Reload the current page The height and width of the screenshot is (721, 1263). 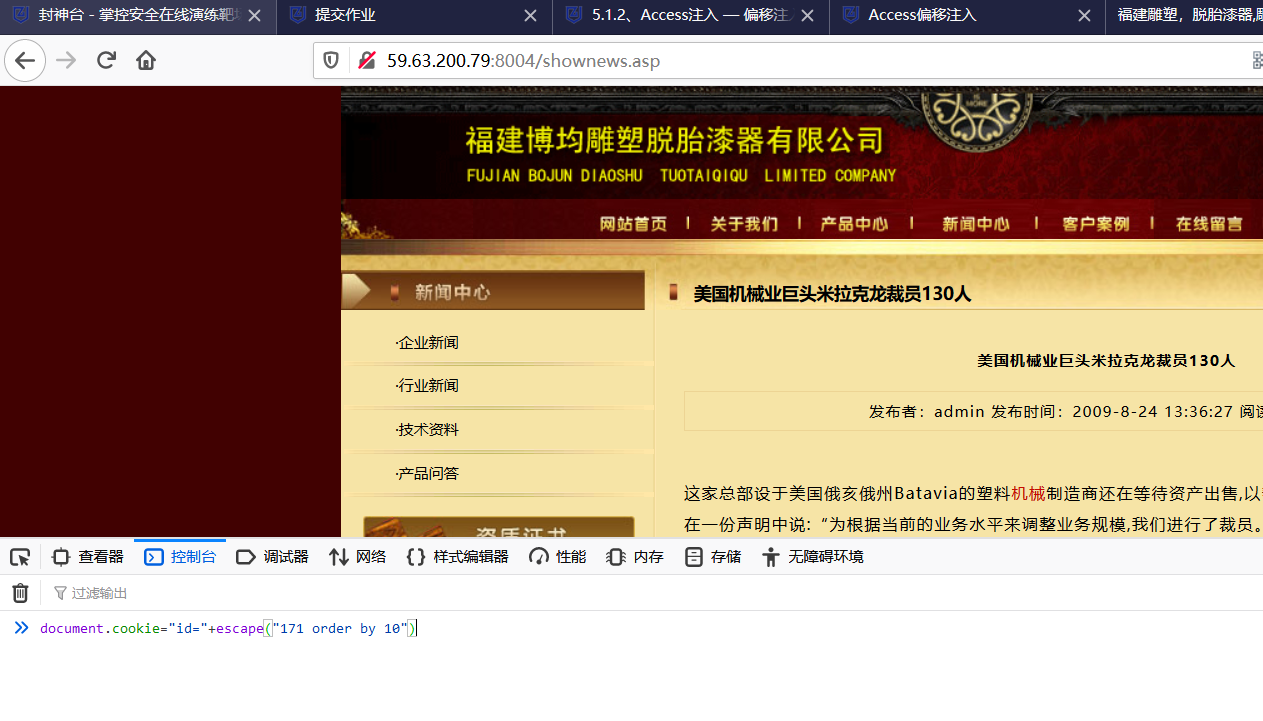click(106, 61)
